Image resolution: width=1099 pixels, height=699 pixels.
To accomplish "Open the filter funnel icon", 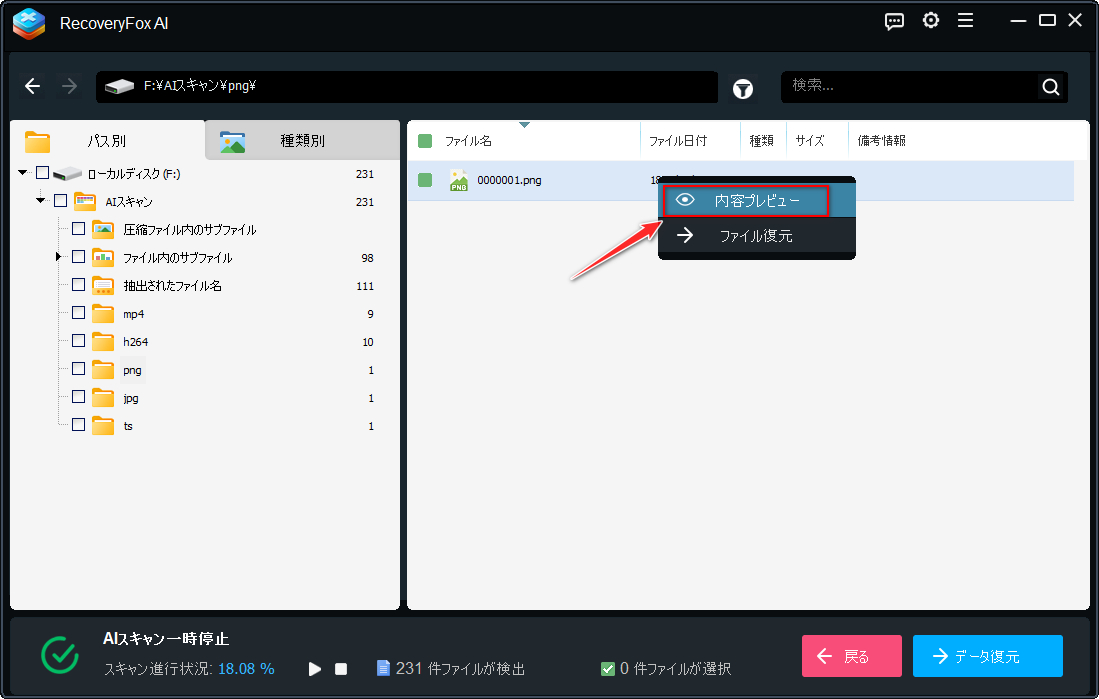I will coord(743,89).
